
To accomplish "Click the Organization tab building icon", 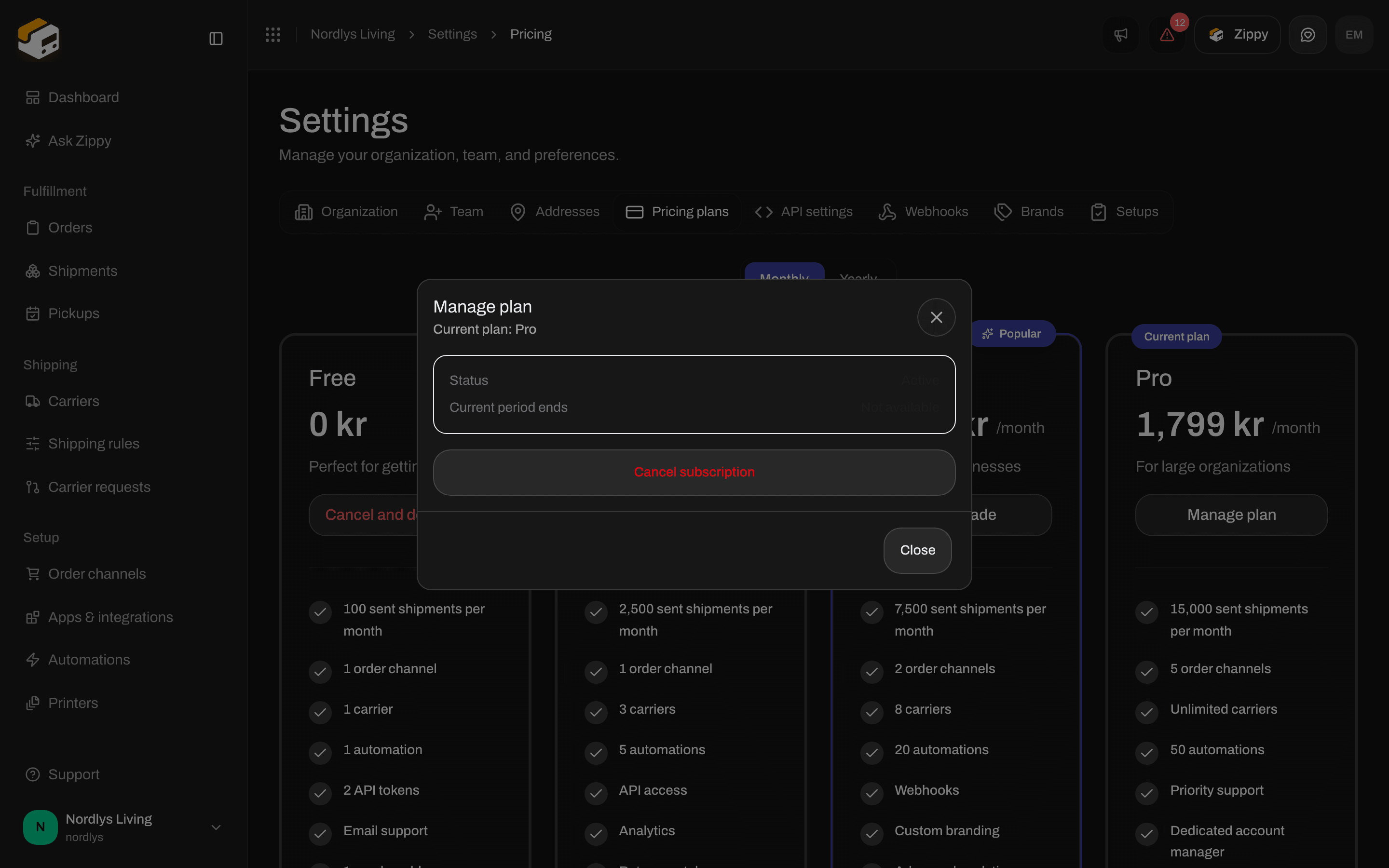I will pos(304,212).
